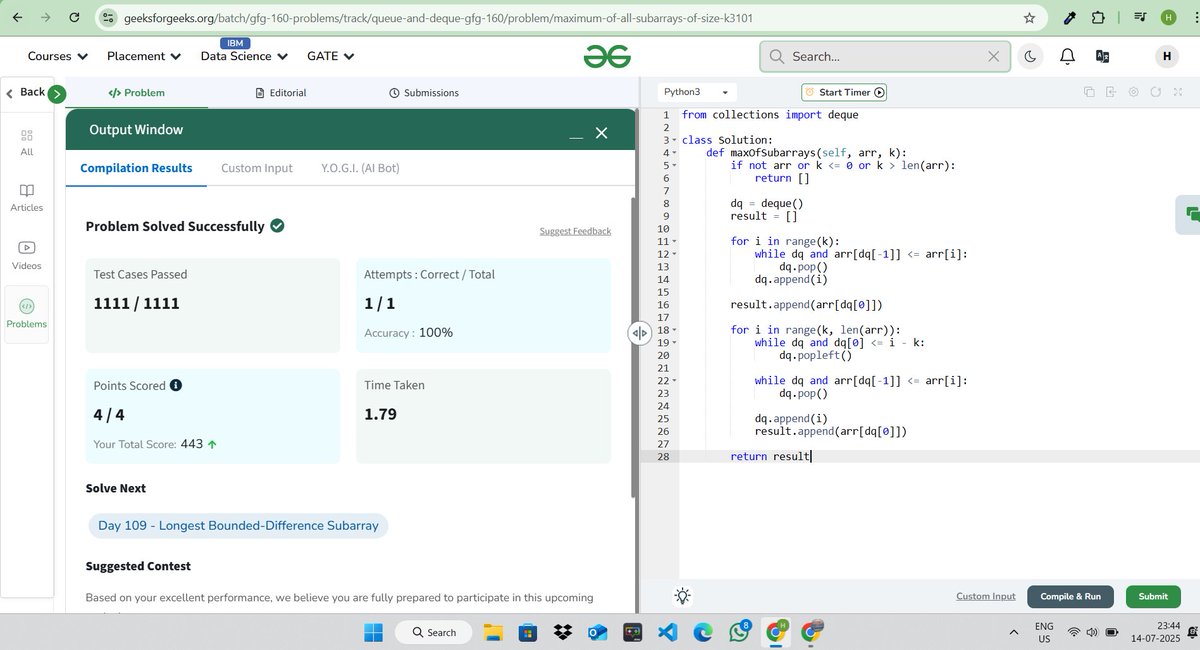Collapse sidebar with green arrow button
The image size is (1200, 650).
point(56,93)
